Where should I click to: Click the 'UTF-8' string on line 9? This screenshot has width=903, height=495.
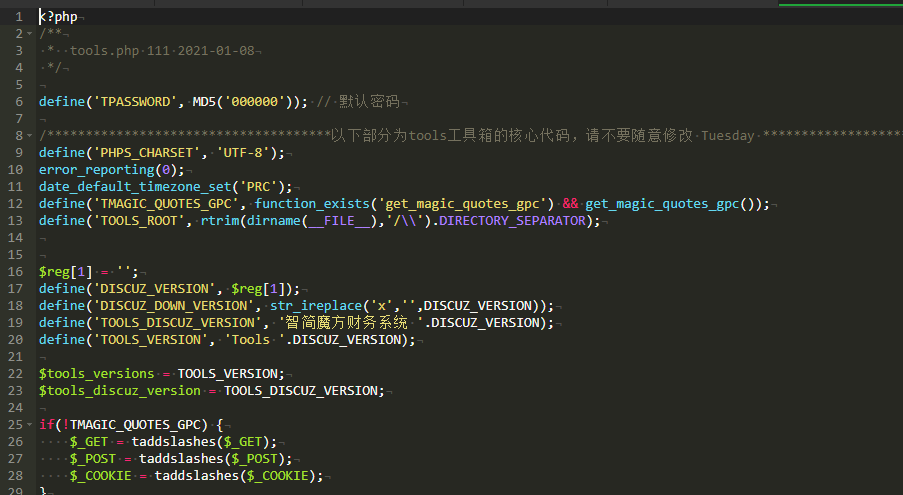click(x=243, y=153)
